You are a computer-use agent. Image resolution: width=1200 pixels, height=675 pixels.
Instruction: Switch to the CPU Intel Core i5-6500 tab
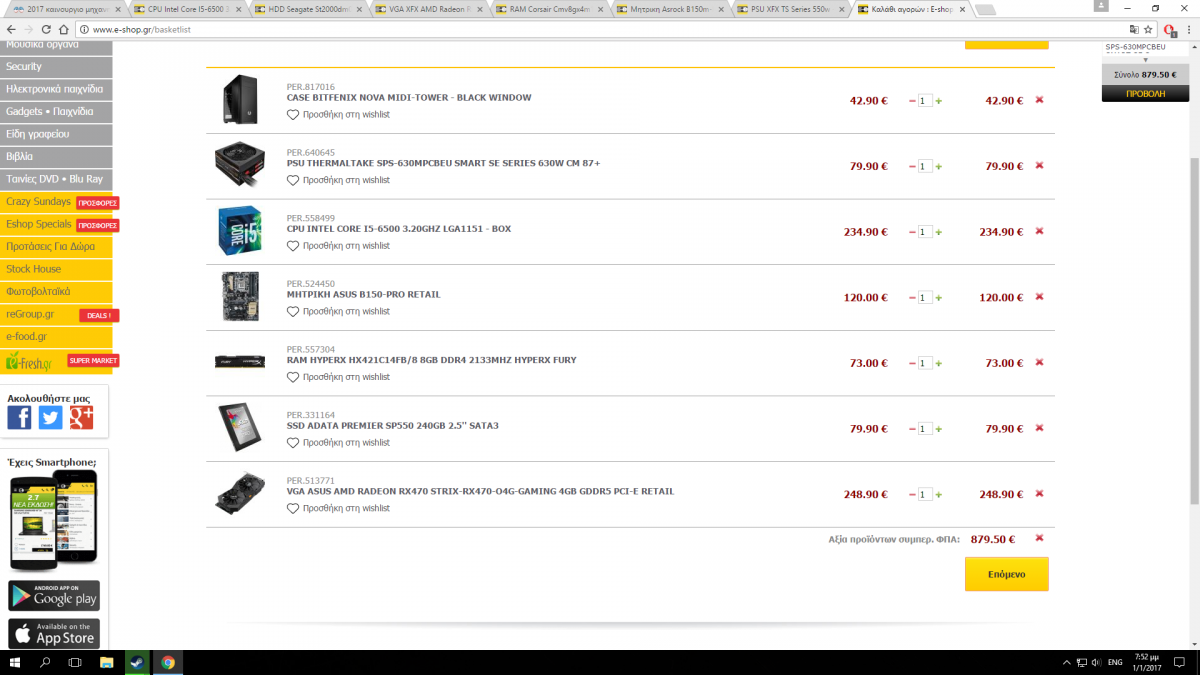click(x=189, y=8)
